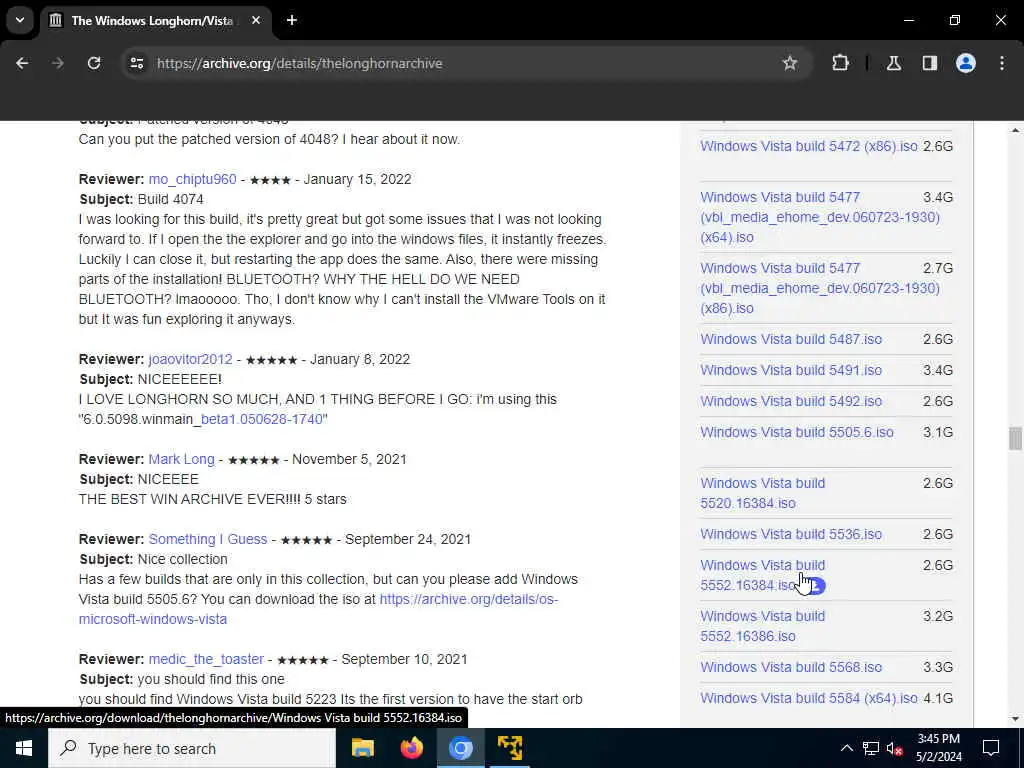Open the Extensions puzzle icon

point(840,63)
